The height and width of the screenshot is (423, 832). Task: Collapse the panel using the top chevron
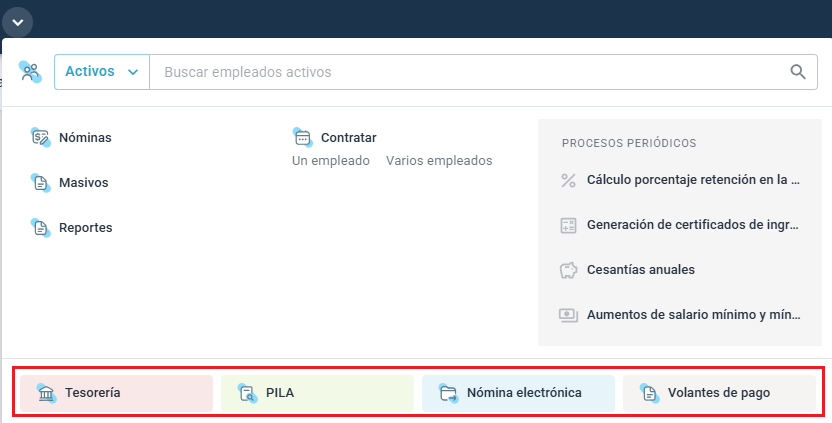pos(19,20)
